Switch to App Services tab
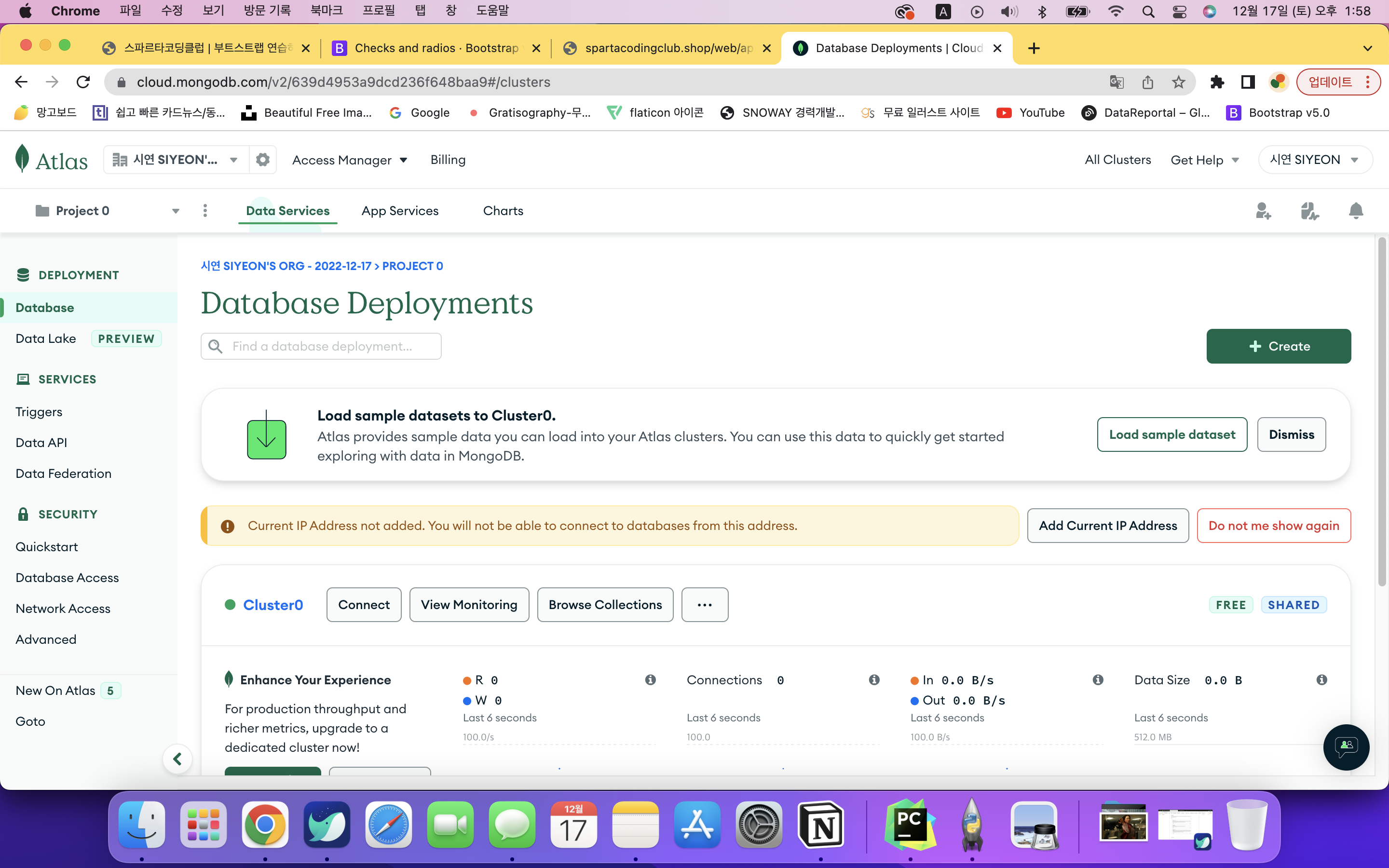This screenshot has width=1389, height=868. coord(400,211)
